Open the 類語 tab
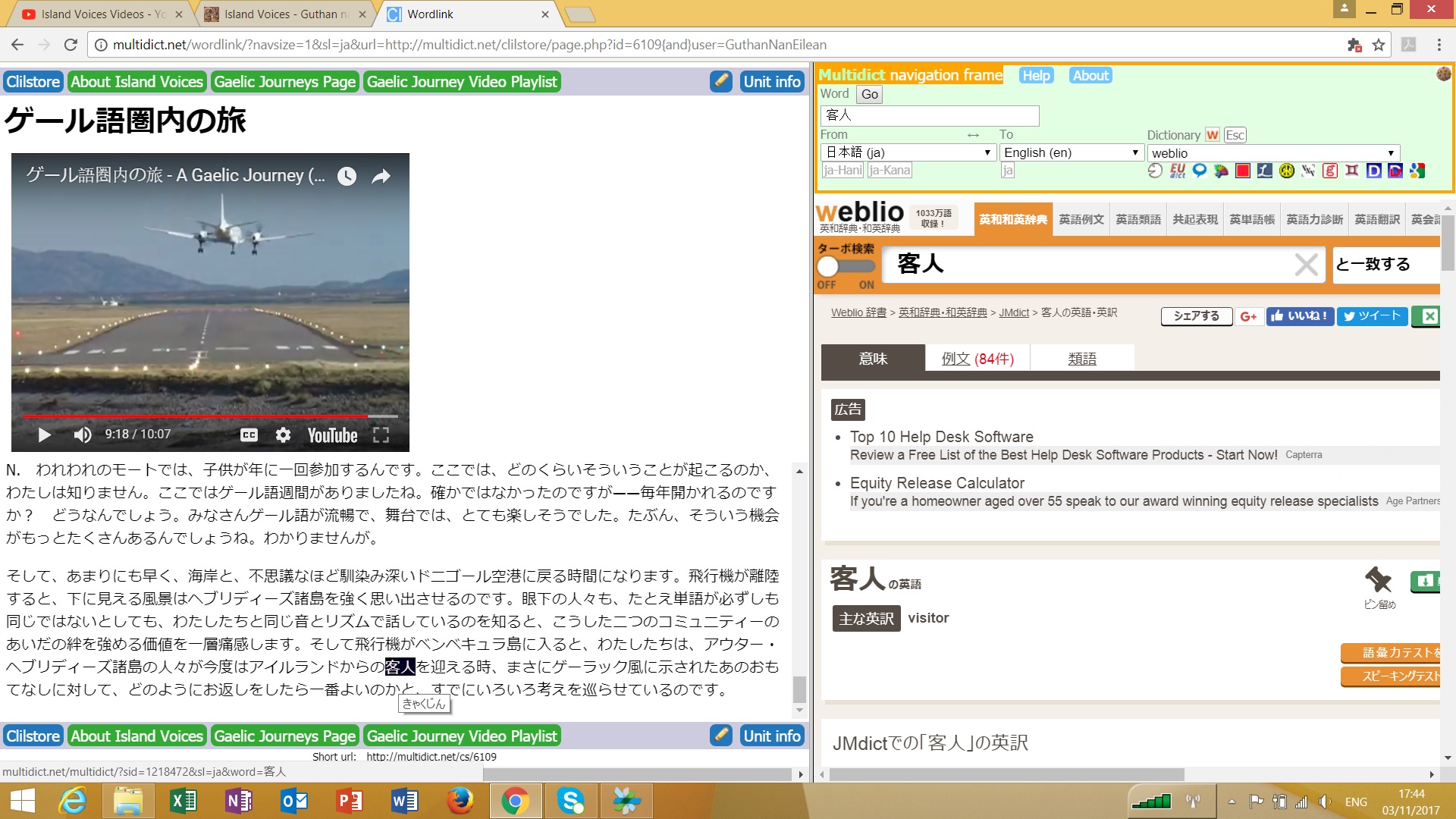Viewport: 1456px width, 819px height. (1081, 359)
